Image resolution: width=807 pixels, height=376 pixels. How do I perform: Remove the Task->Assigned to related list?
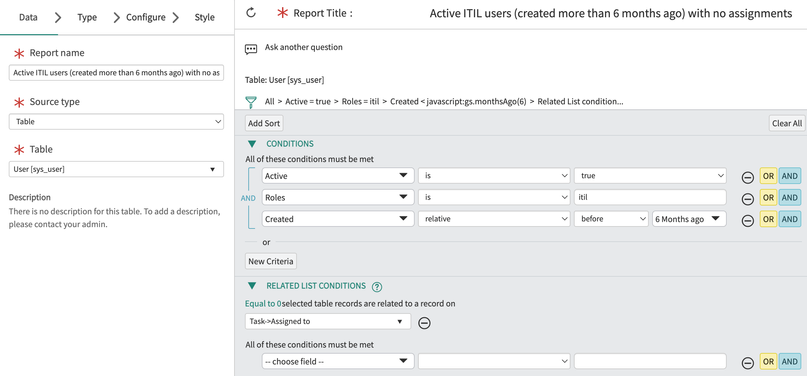click(x=424, y=323)
